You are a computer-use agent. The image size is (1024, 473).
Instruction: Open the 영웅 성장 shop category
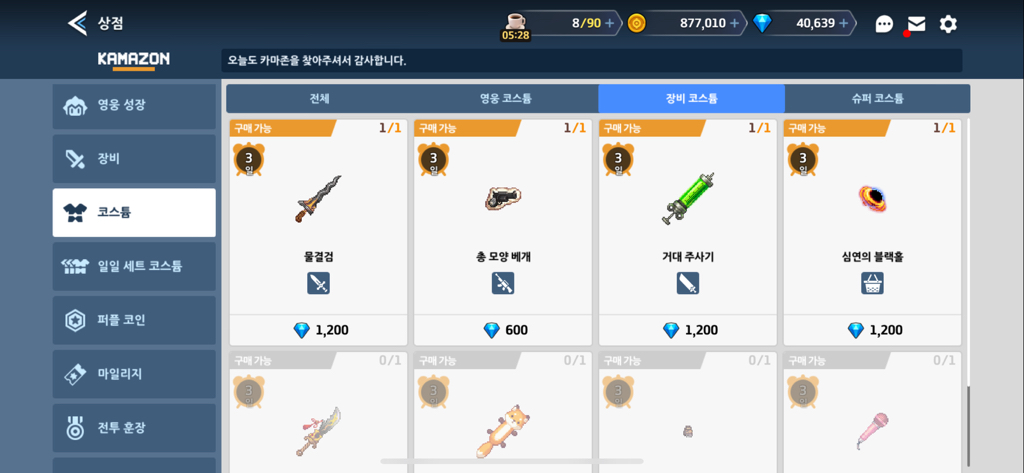coord(134,106)
